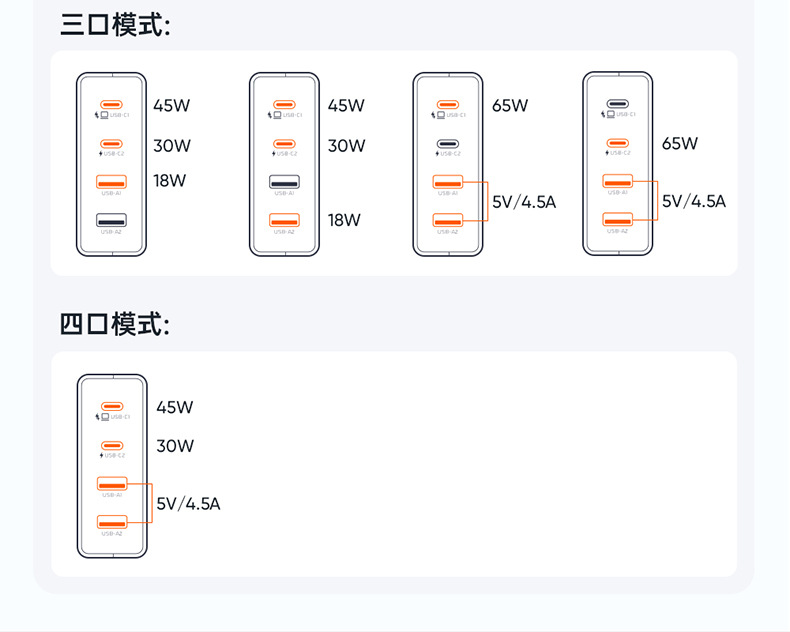Click orange USB-A1 port beside the 18W label
This screenshot has width=790, height=632.
click(111, 182)
